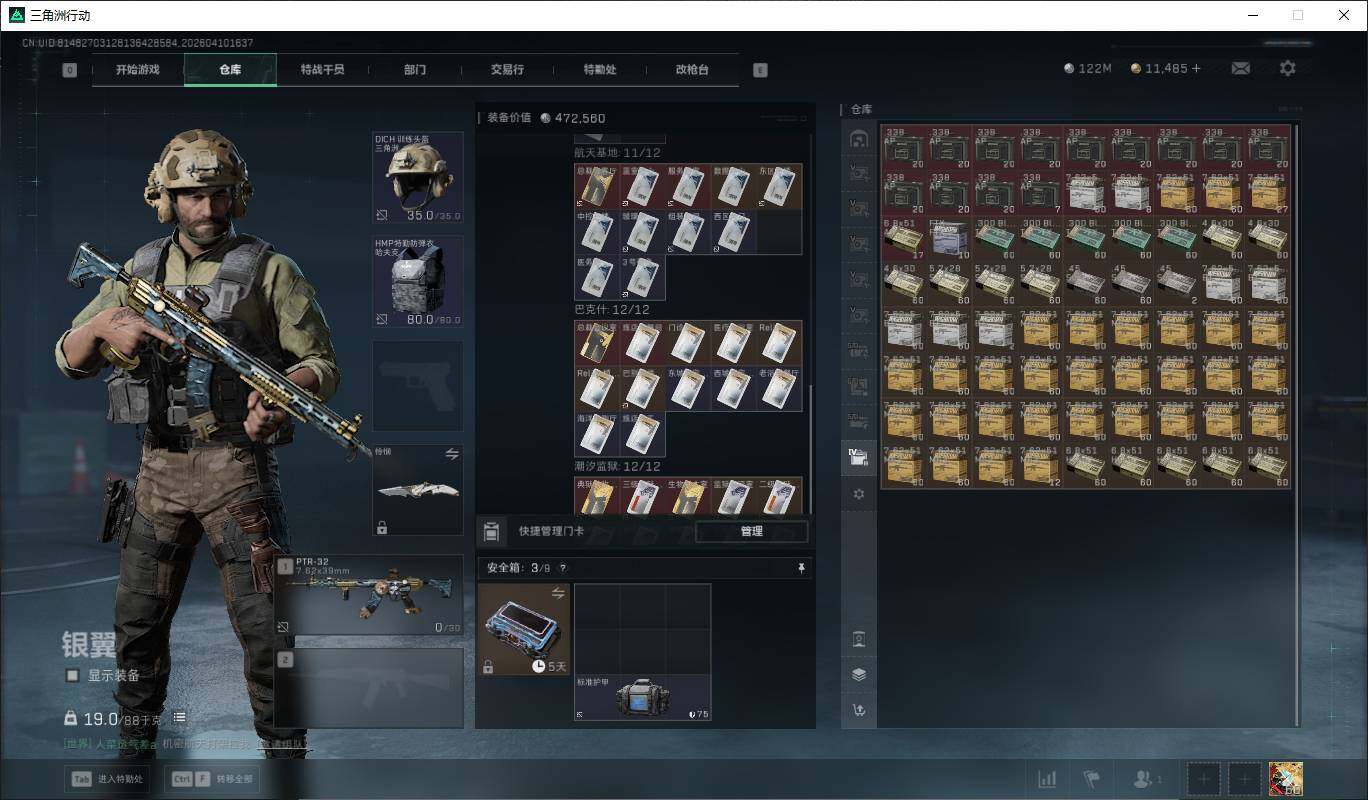This screenshot has height=800, width=1368.
Task: Switch to the 特战干员 tab
Action: coord(322,70)
